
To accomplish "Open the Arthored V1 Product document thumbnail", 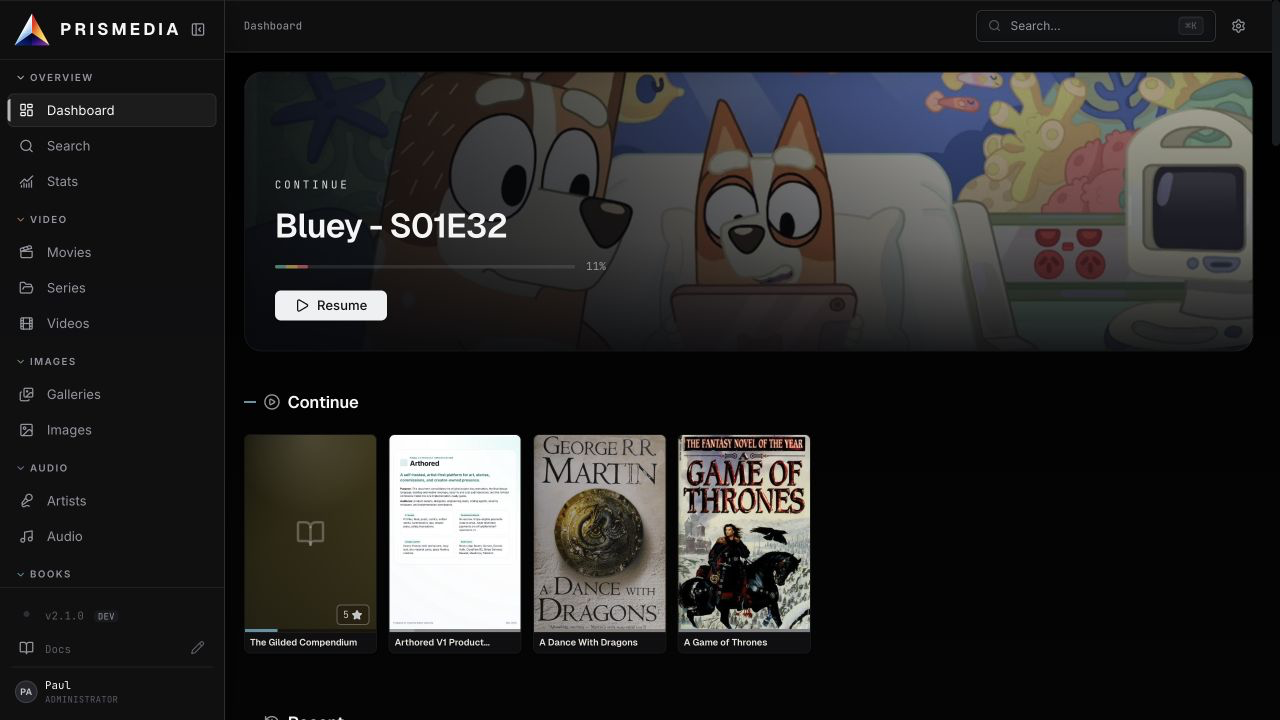I will coord(455,533).
